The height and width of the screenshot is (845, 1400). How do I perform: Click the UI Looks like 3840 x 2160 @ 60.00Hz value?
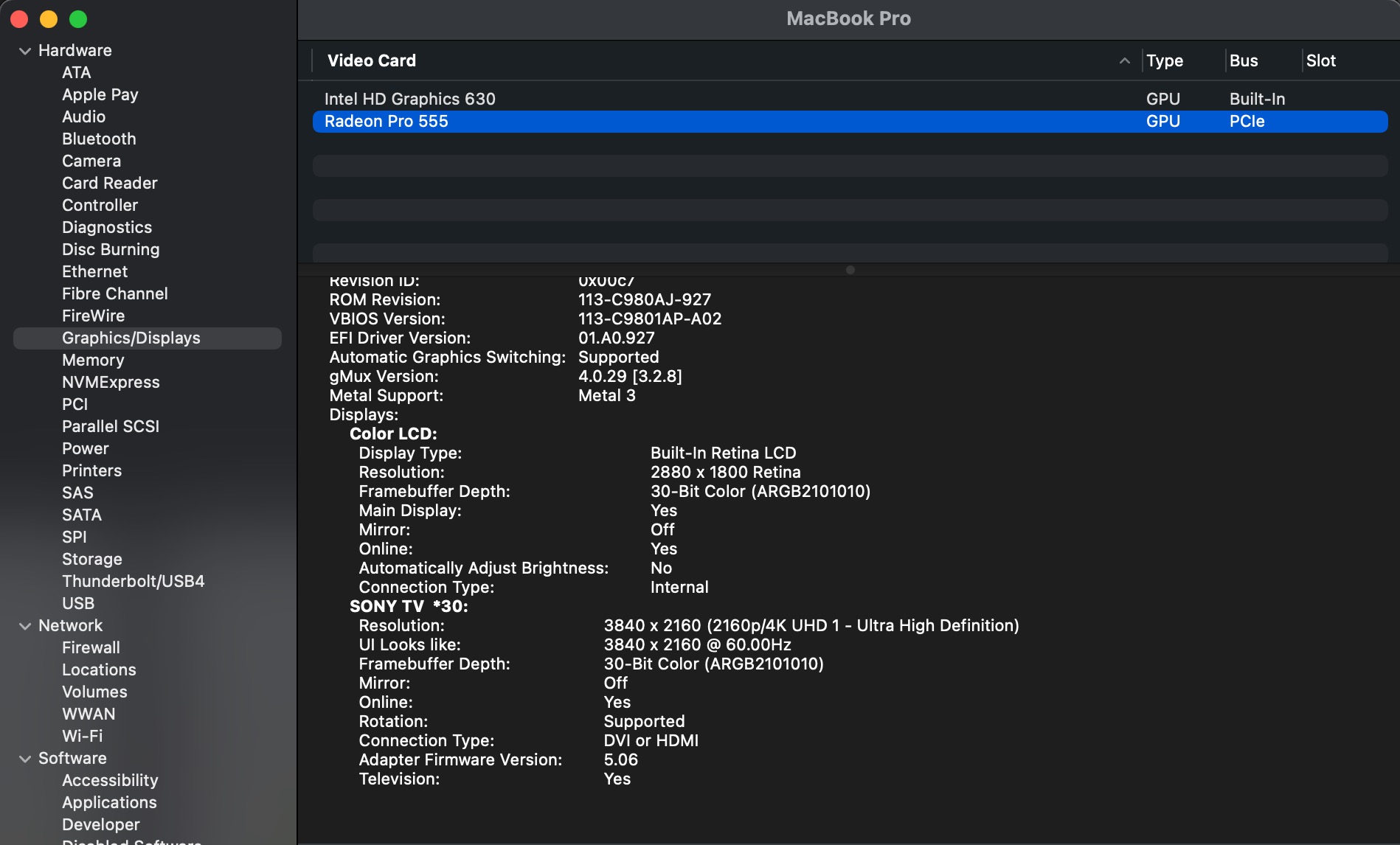tap(698, 644)
